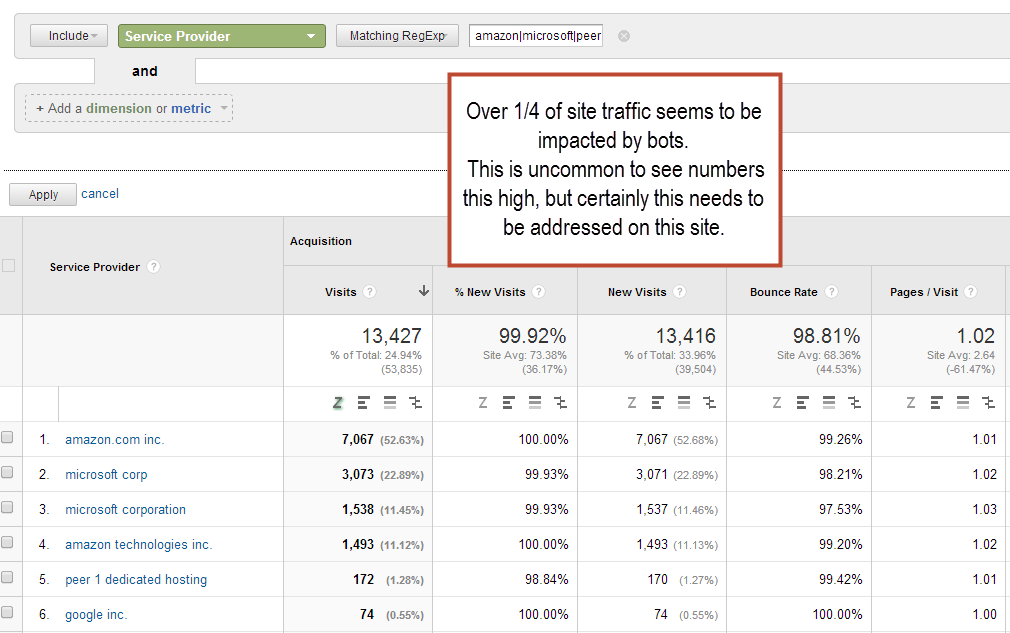Click the New Visits column header

[x=637, y=292]
